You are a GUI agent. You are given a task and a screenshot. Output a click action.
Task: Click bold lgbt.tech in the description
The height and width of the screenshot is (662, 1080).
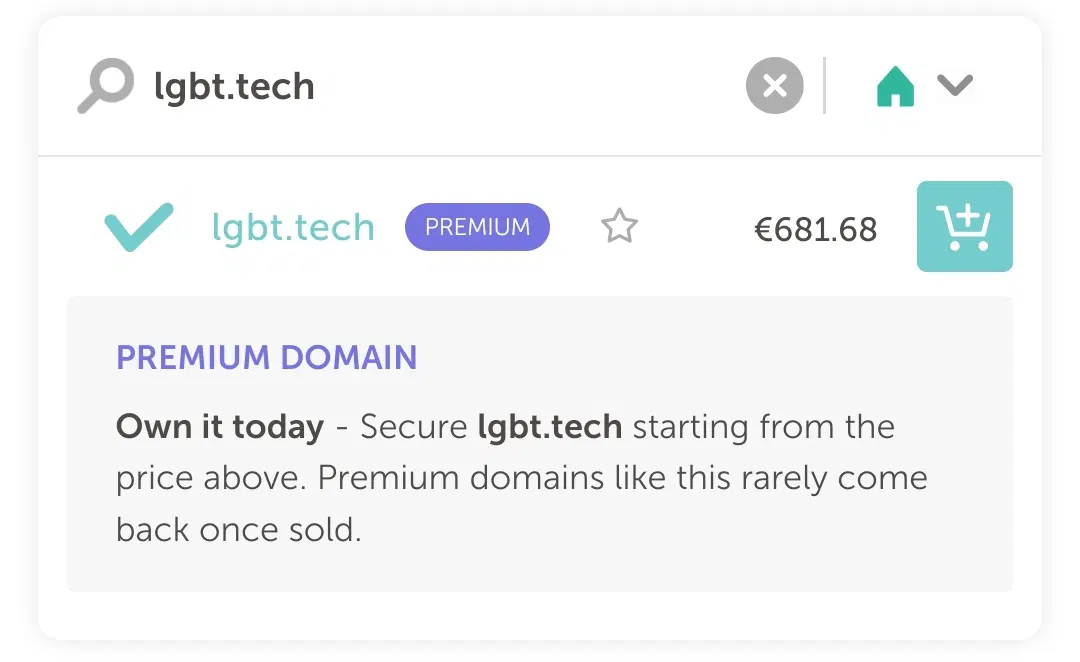[x=550, y=427]
